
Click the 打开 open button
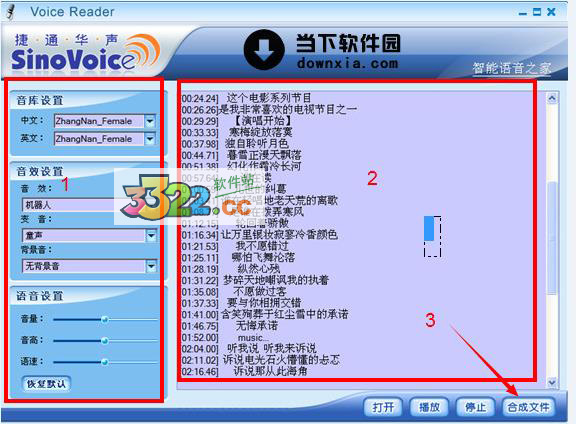[383, 407]
